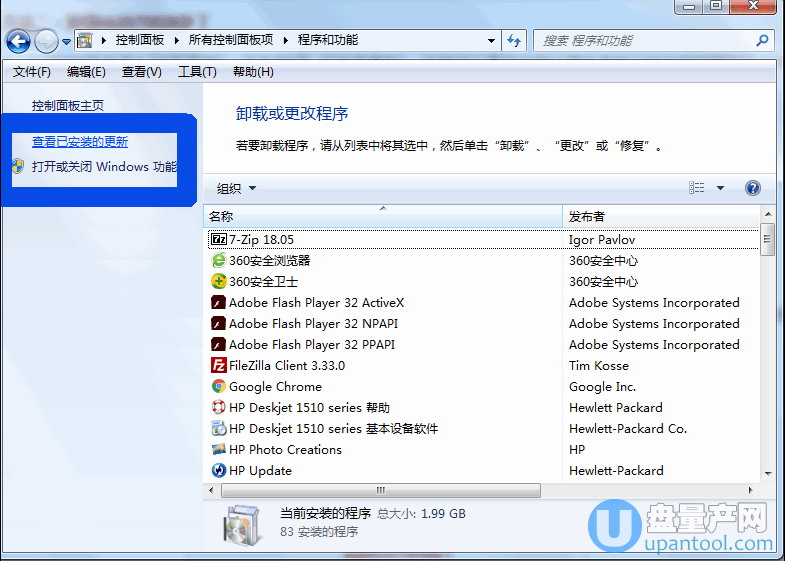Select Google Chrome icon in list
785x561 pixels.
219,386
